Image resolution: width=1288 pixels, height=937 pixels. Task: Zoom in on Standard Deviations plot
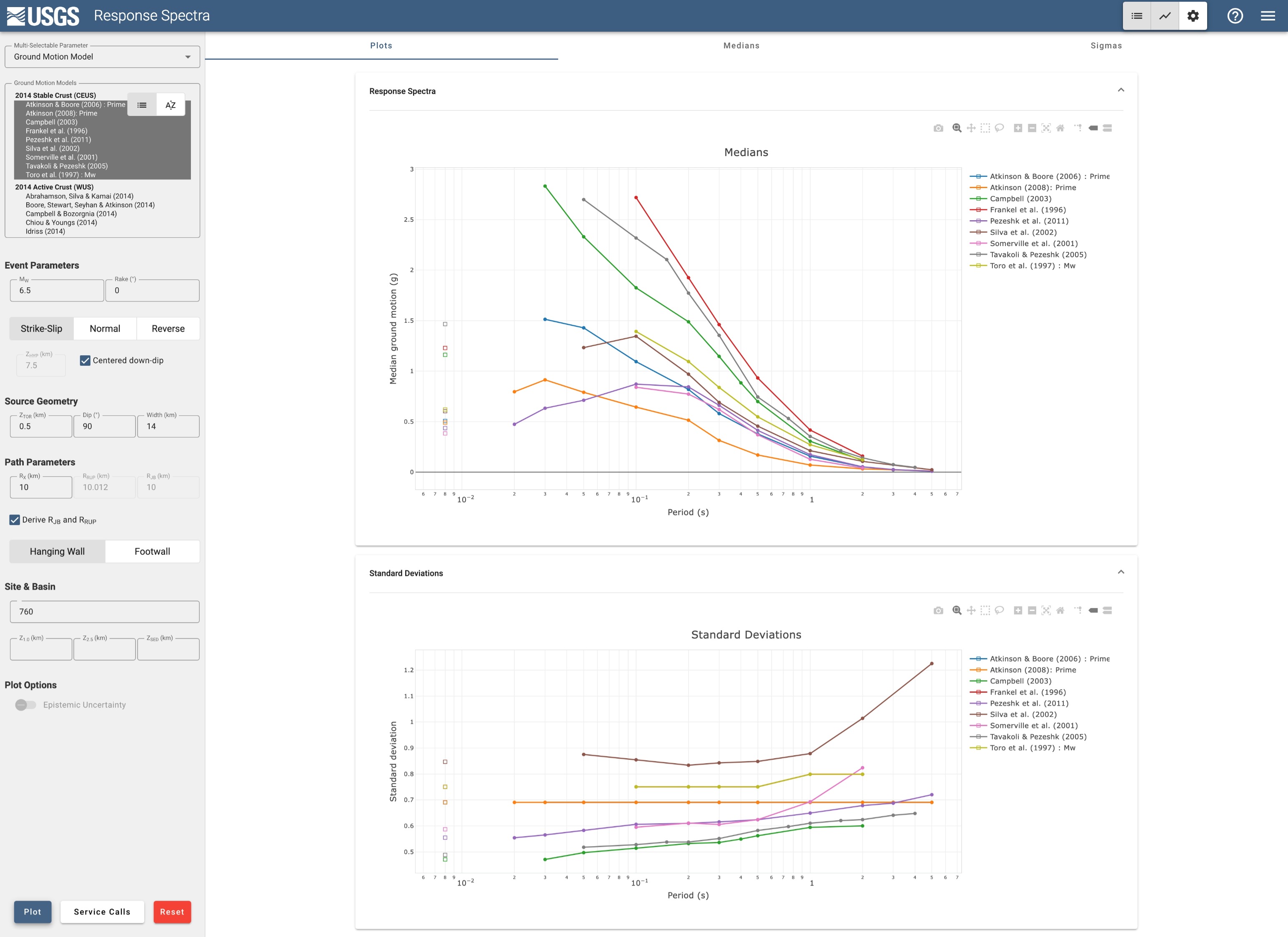1017,611
